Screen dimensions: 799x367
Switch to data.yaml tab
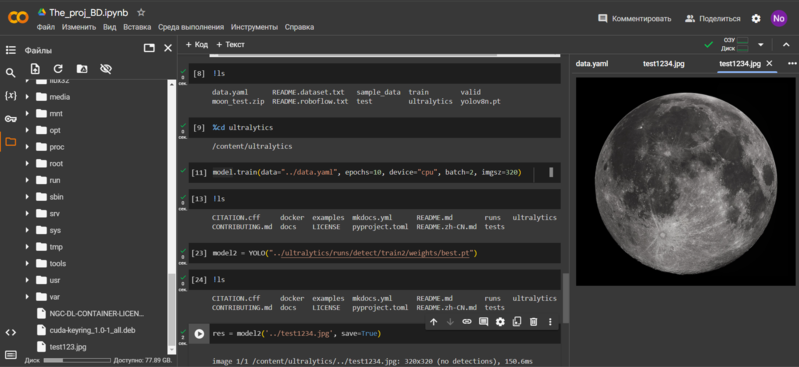tap(592, 64)
